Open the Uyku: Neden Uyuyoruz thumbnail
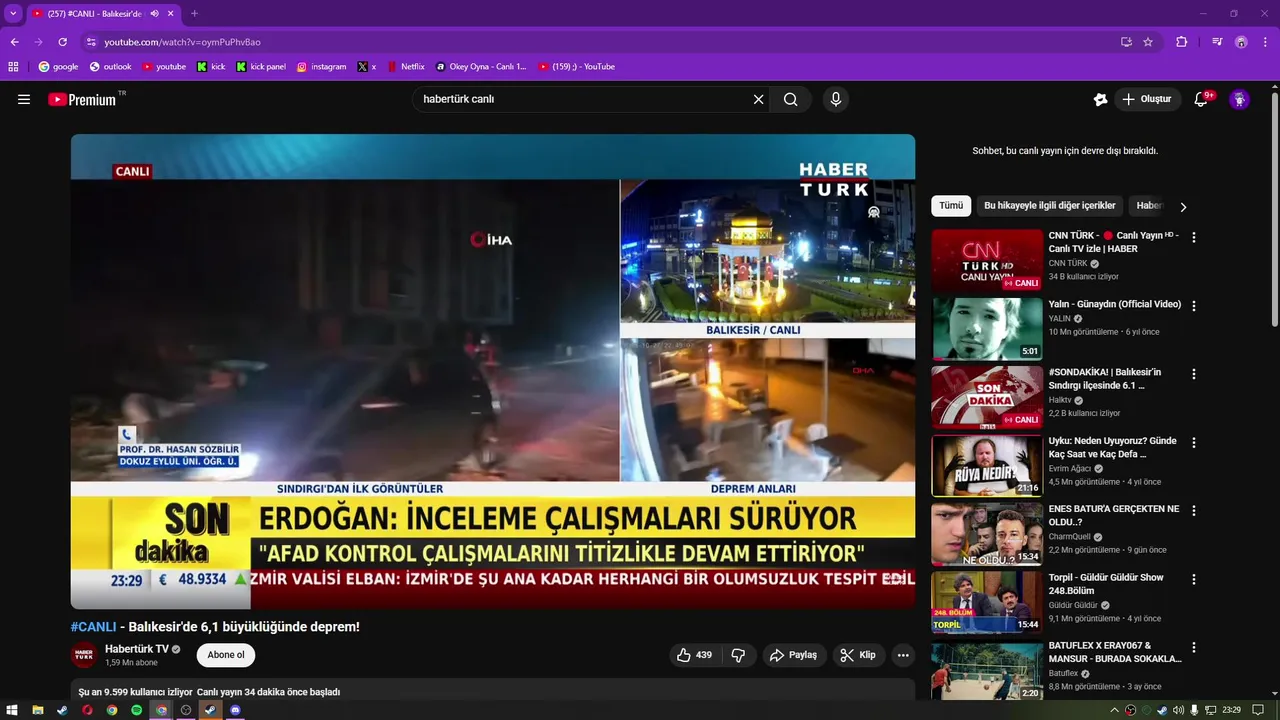Image resolution: width=1280 pixels, height=720 pixels. click(987, 465)
